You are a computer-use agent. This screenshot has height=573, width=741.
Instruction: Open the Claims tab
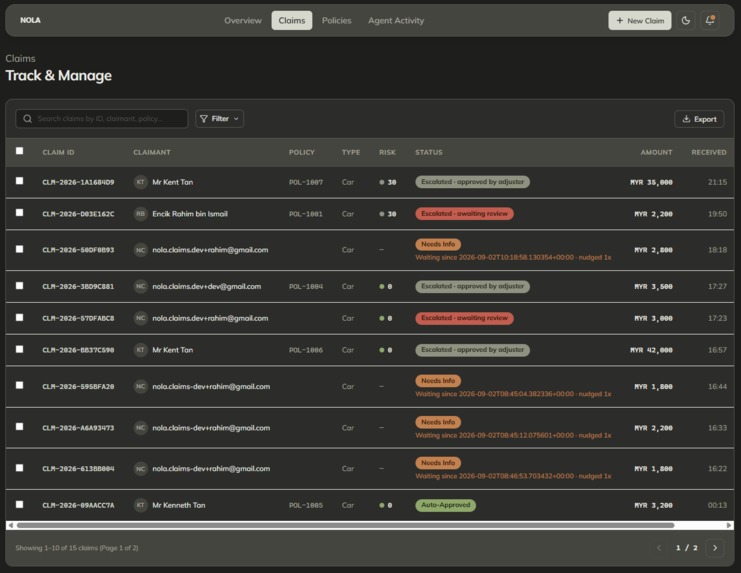coord(292,20)
